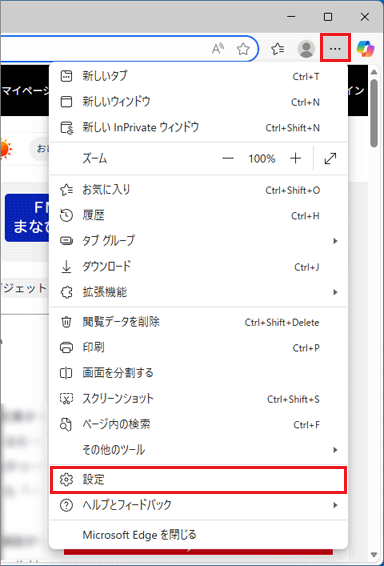384x566 pixels.
Task: Click the InPrivate window icon
Action: click(x=66, y=128)
